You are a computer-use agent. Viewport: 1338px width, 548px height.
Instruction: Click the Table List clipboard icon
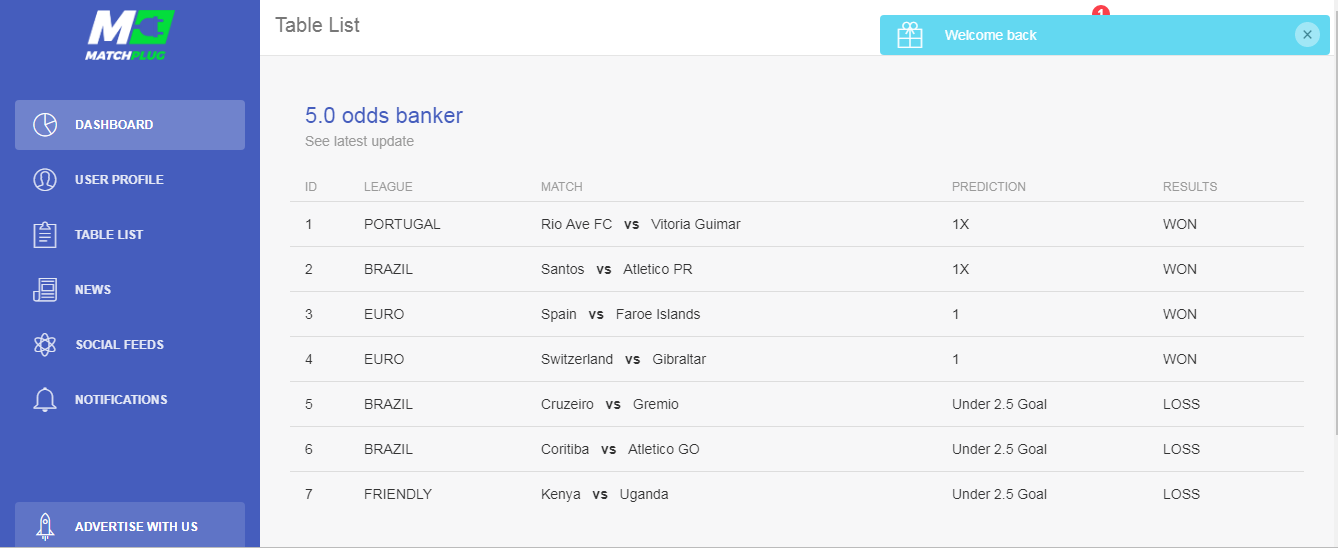(45, 235)
